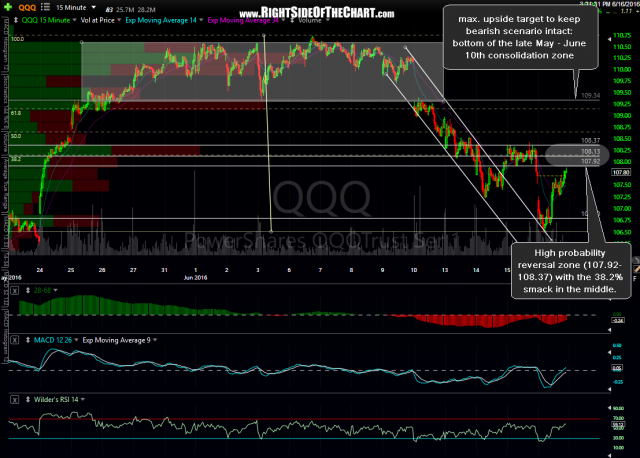Viewport: 640px width, 458px height.
Task: Click the 108.37 price level label
Action: pyautogui.click(x=591, y=140)
